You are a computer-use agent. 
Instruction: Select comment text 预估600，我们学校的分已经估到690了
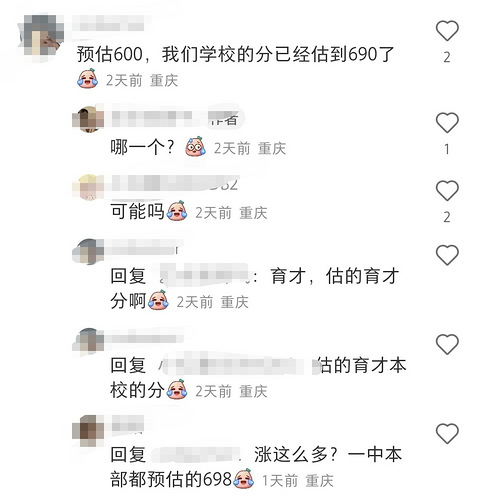236,54
